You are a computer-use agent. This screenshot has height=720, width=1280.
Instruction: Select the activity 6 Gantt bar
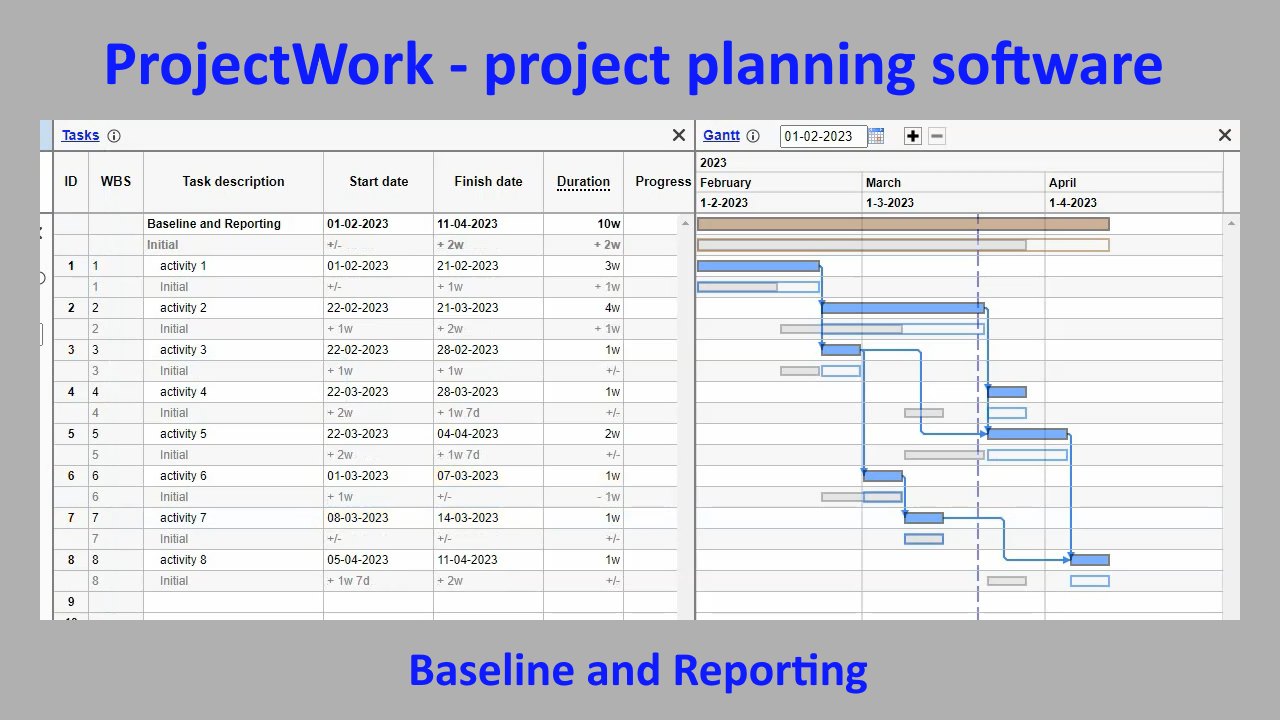coord(883,476)
